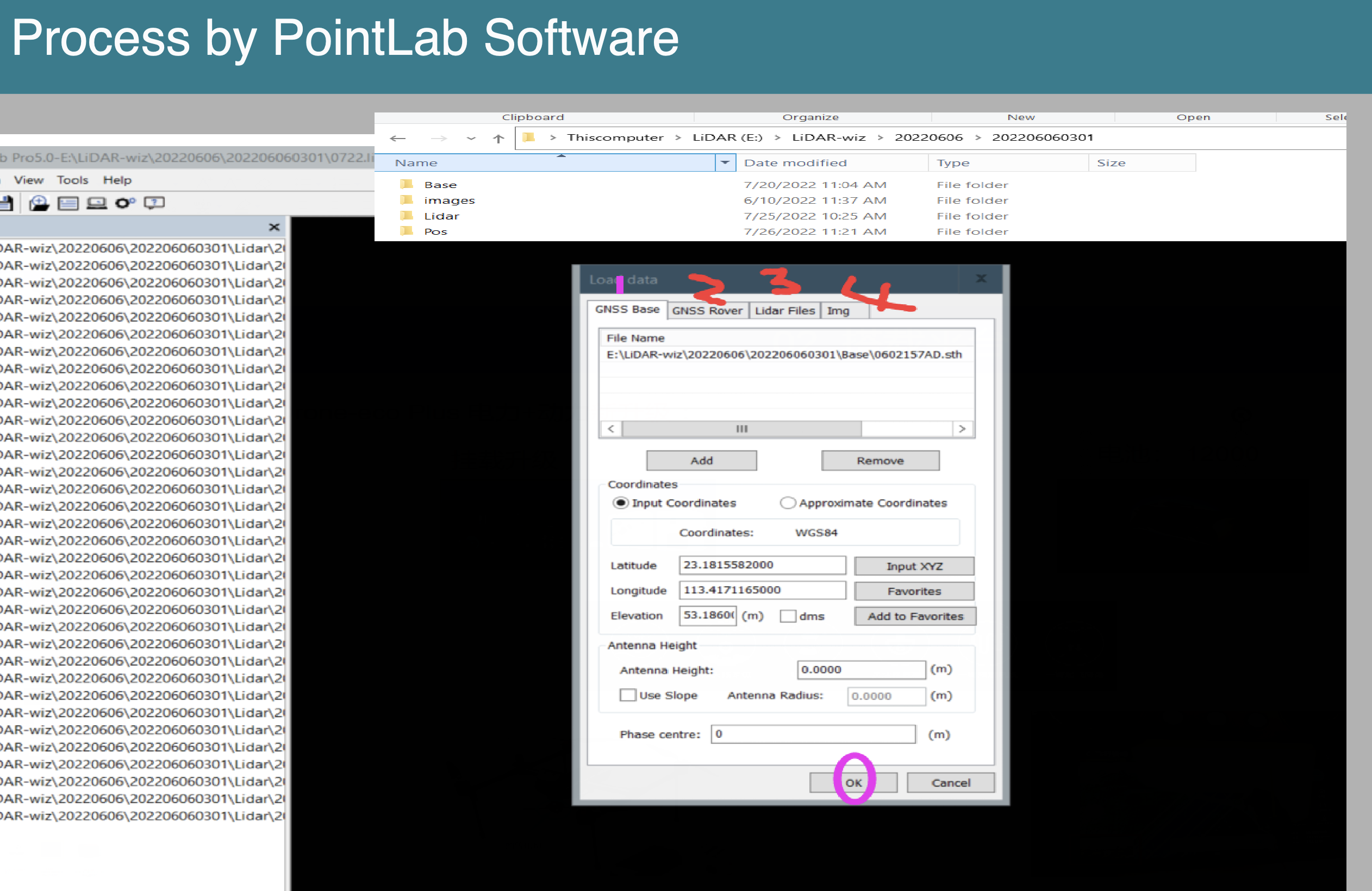Switch to the GNSS Rover tab
Image resolution: width=1372 pixels, height=891 pixels.
click(x=707, y=311)
